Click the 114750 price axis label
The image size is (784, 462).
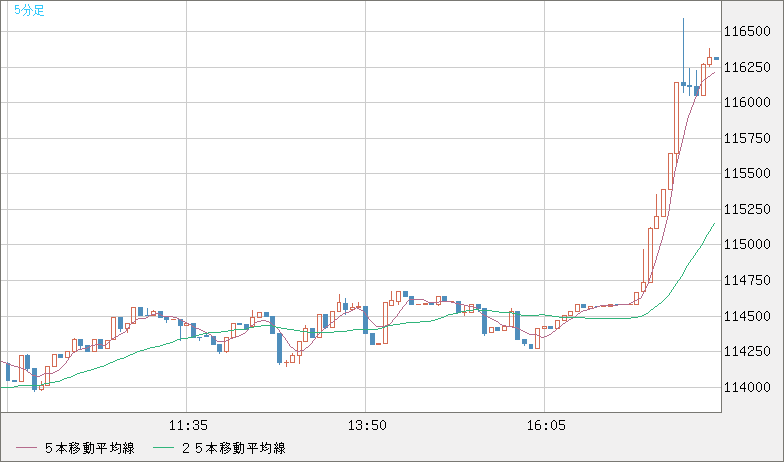pyautogui.click(x=749, y=280)
